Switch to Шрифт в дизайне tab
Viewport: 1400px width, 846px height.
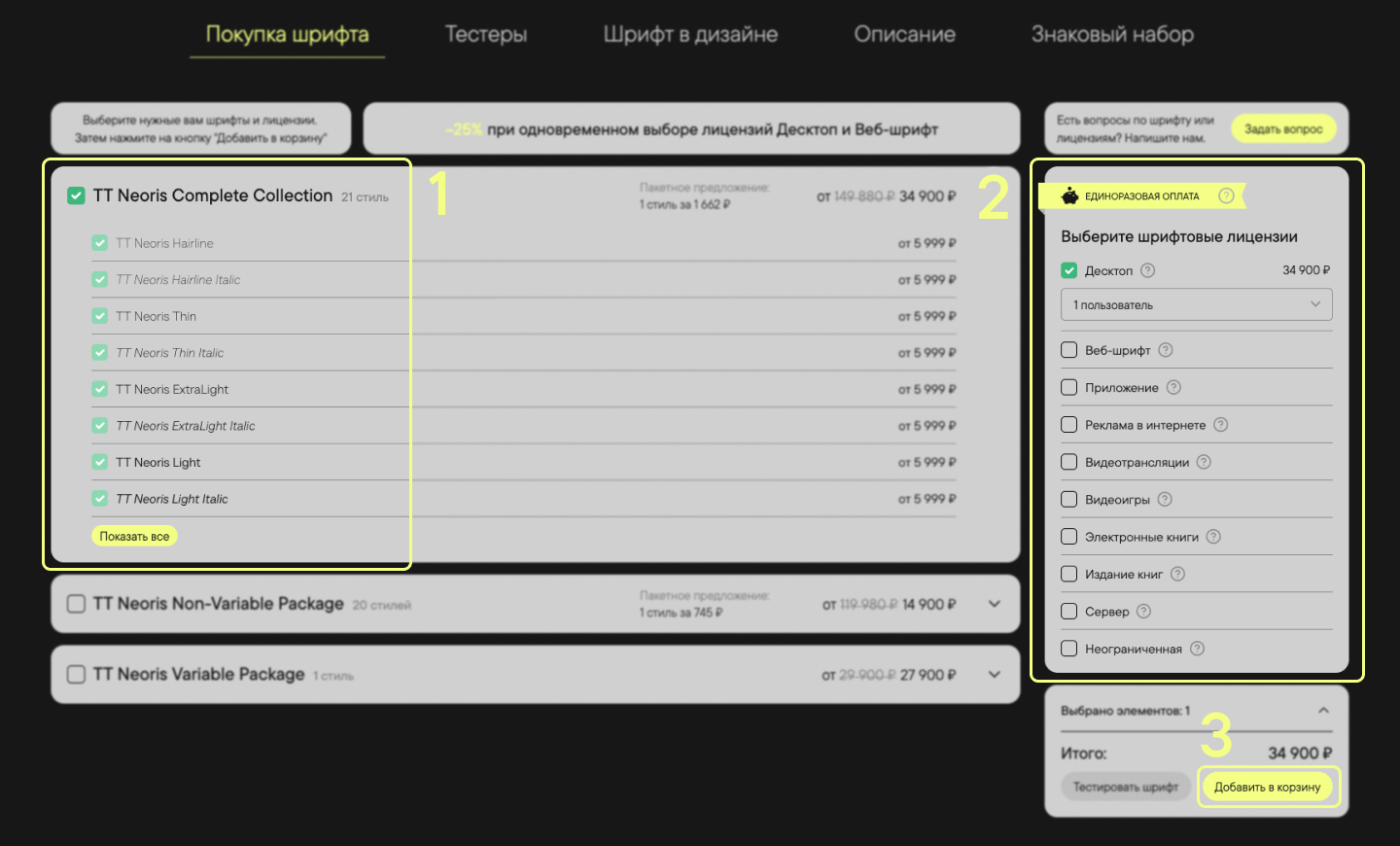(690, 34)
